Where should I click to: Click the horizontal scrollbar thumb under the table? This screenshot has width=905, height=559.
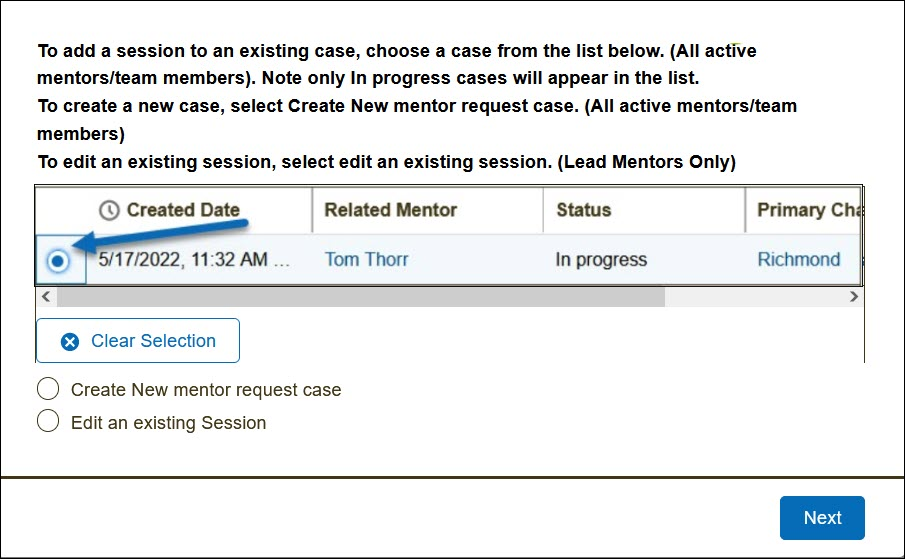click(x=360, y=297)
